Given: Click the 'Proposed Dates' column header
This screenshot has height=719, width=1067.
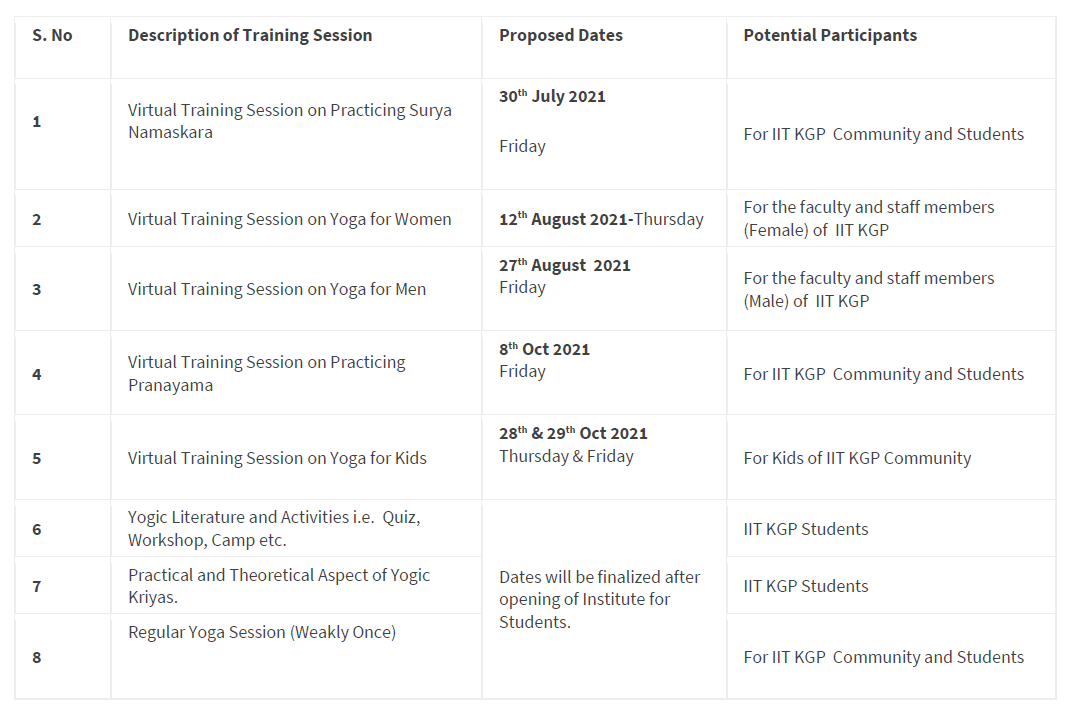Looking at the screenshot, I should [x=561, y=35].
